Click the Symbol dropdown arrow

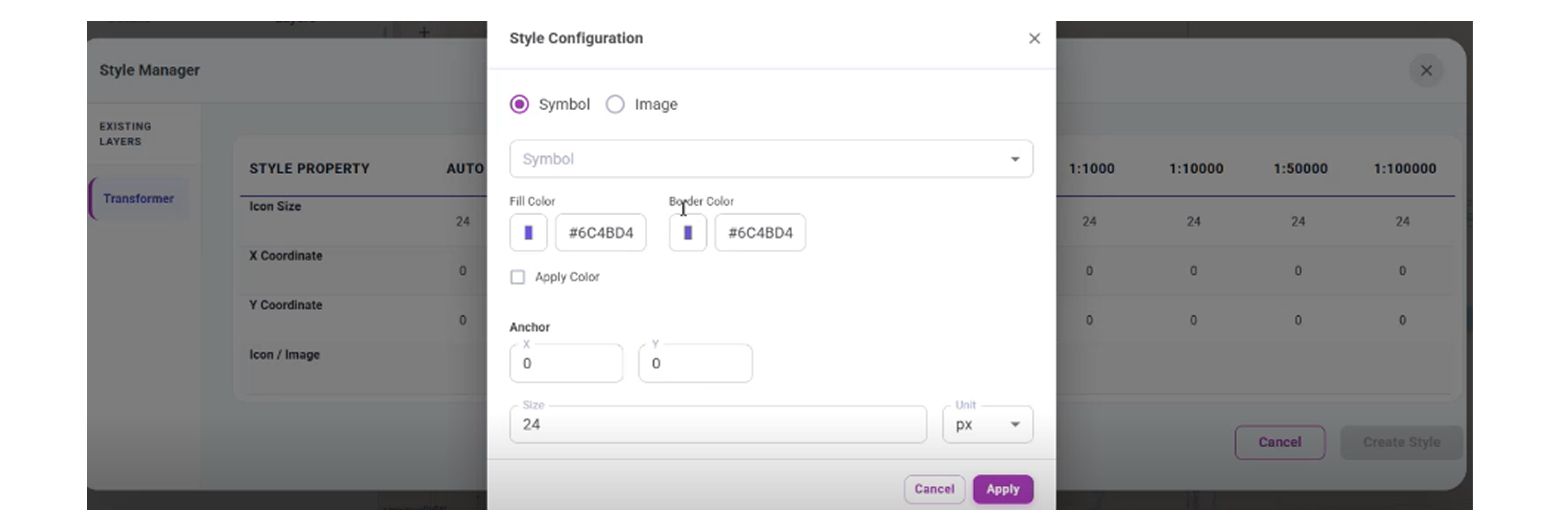coord(1015,159)
